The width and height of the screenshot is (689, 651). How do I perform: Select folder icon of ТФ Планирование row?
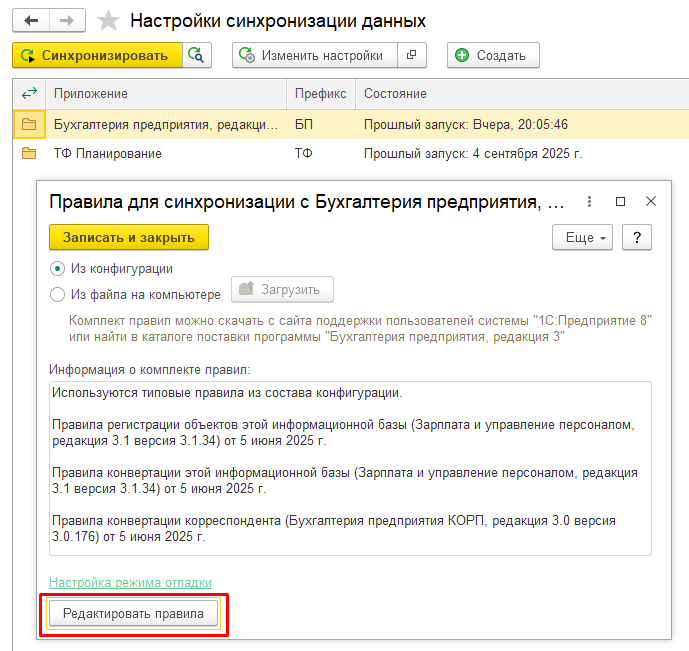point(29,153)
